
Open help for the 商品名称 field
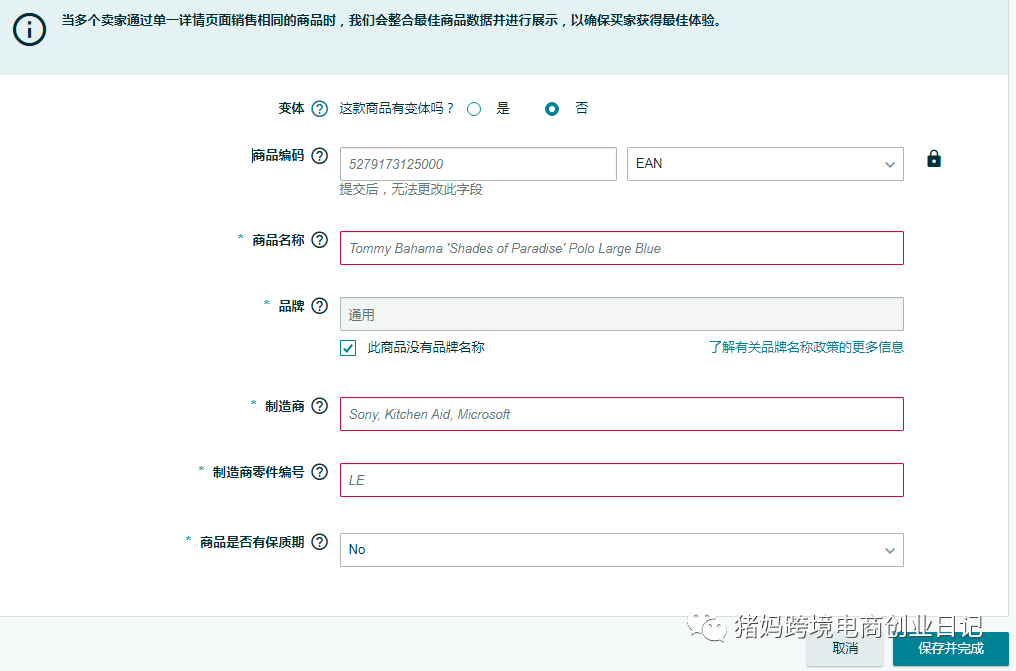click(319, 240)
